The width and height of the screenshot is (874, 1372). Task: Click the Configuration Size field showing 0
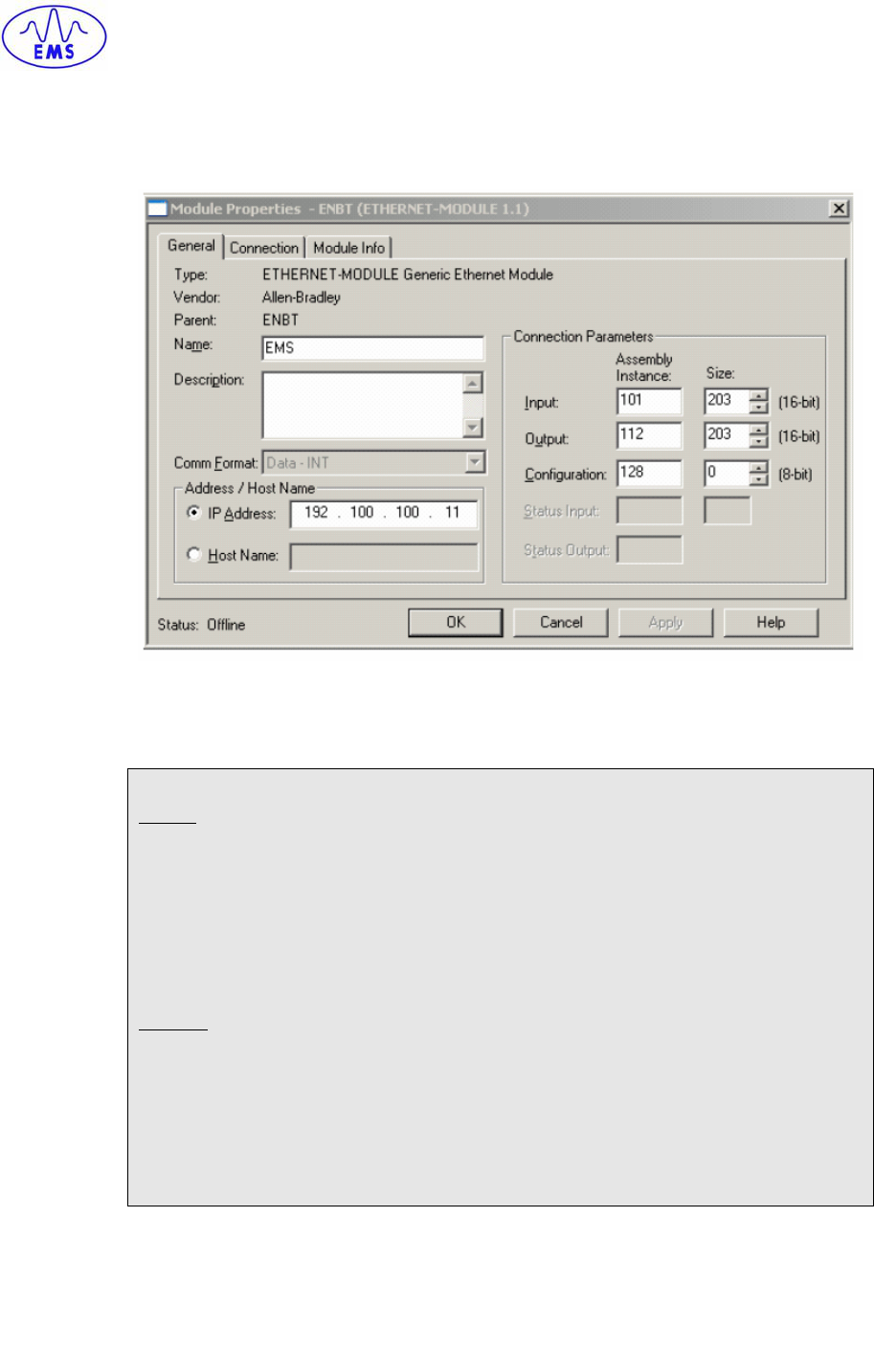(x=727, y=473)
